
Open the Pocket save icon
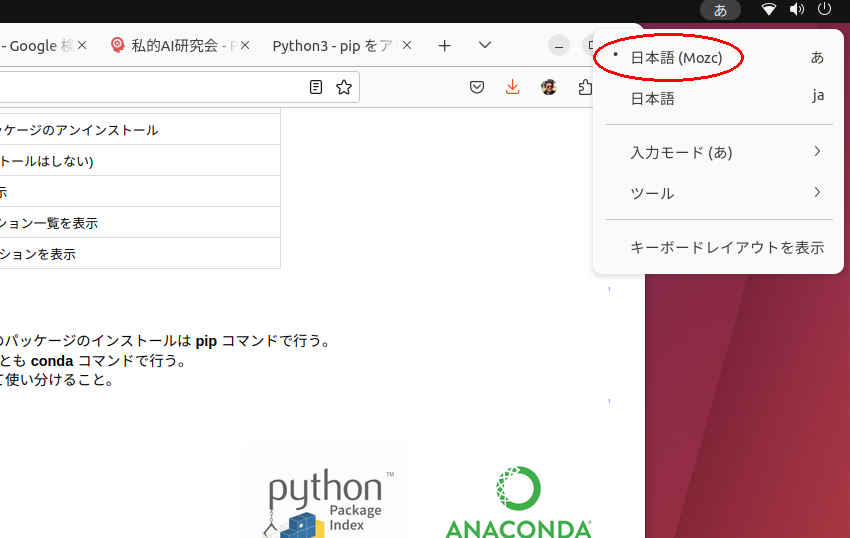coord(478,87)
